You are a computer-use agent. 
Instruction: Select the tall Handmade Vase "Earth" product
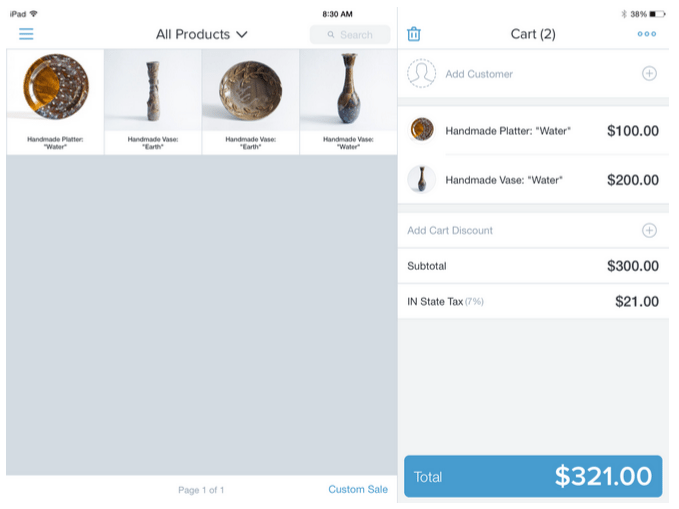(153, 102)
